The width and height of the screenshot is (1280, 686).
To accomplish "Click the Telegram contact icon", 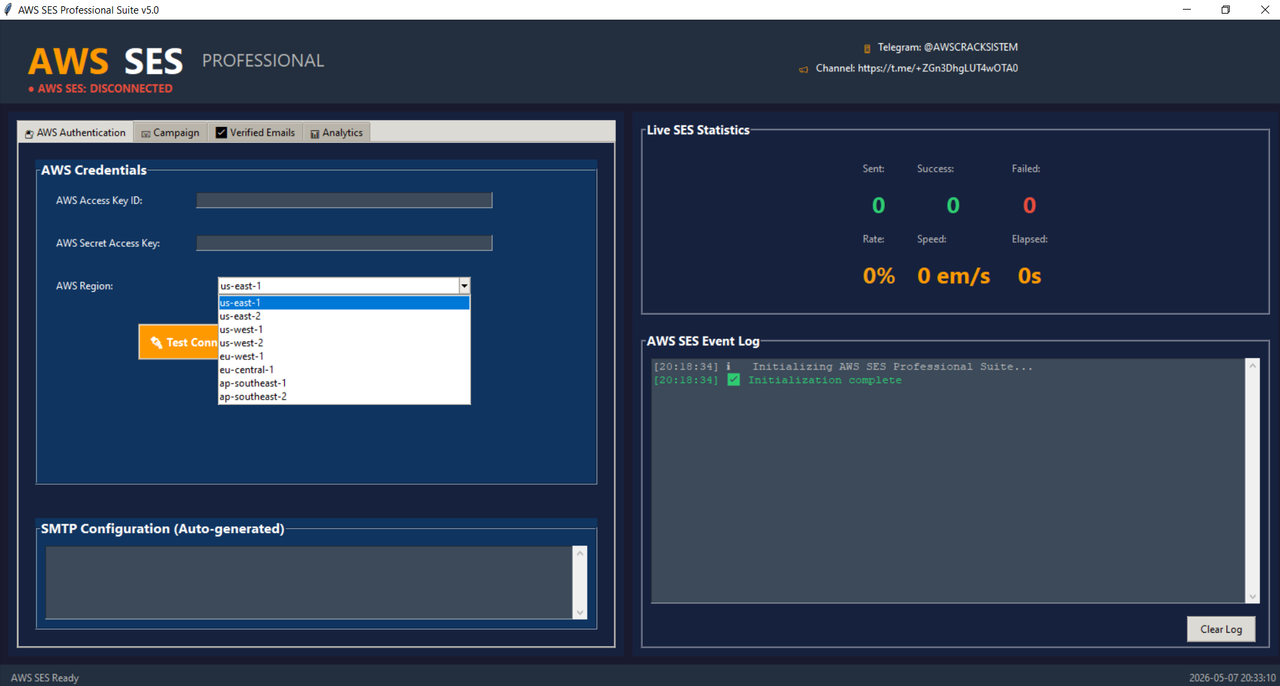I will (867, 48).
